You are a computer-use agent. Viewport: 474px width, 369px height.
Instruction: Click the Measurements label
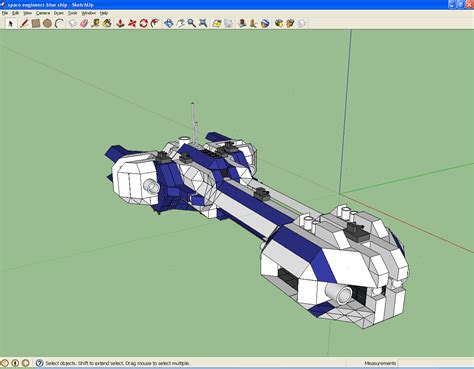tap(380, 363)
